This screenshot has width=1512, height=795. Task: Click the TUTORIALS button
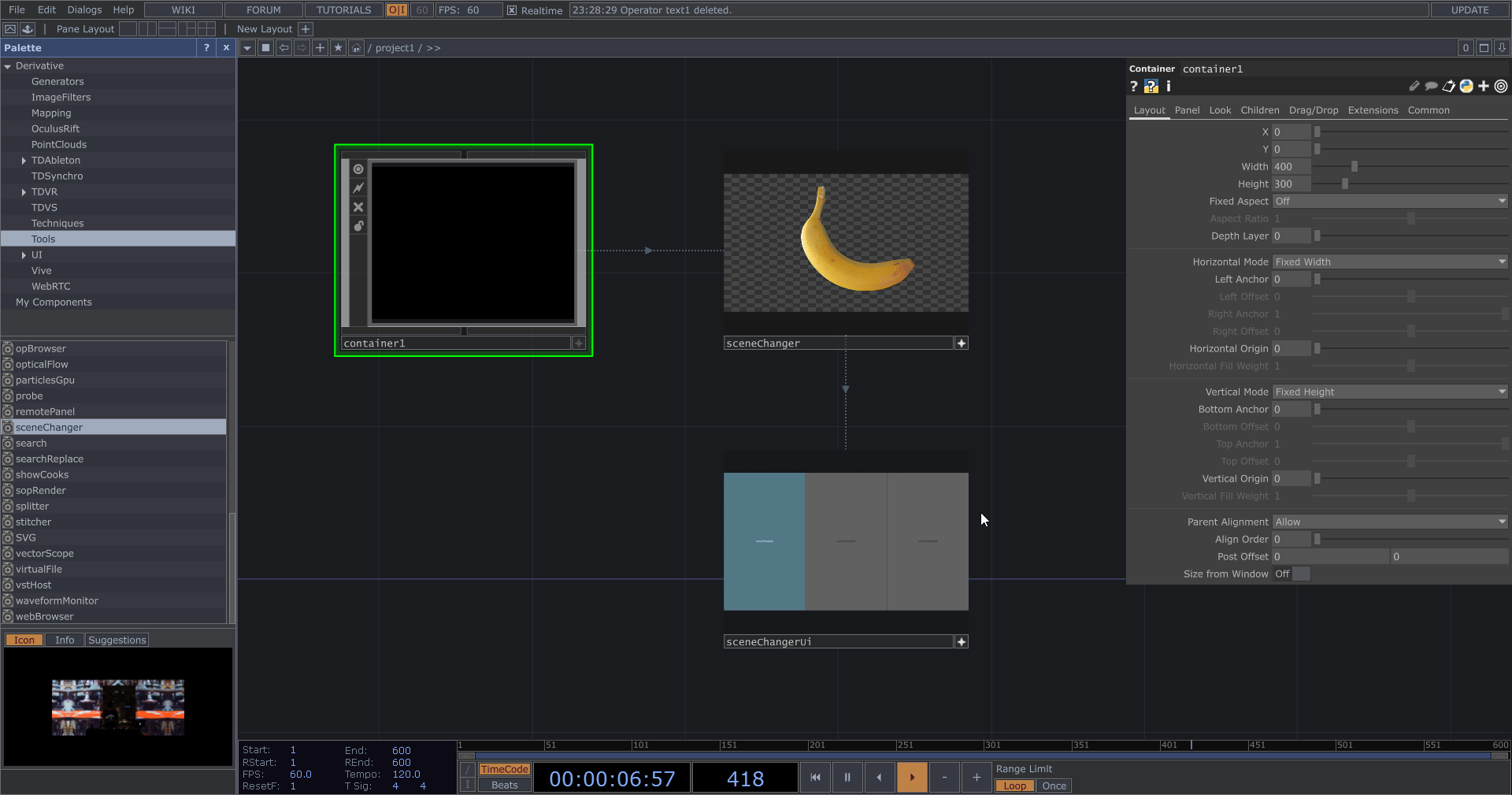click(343, 10)
